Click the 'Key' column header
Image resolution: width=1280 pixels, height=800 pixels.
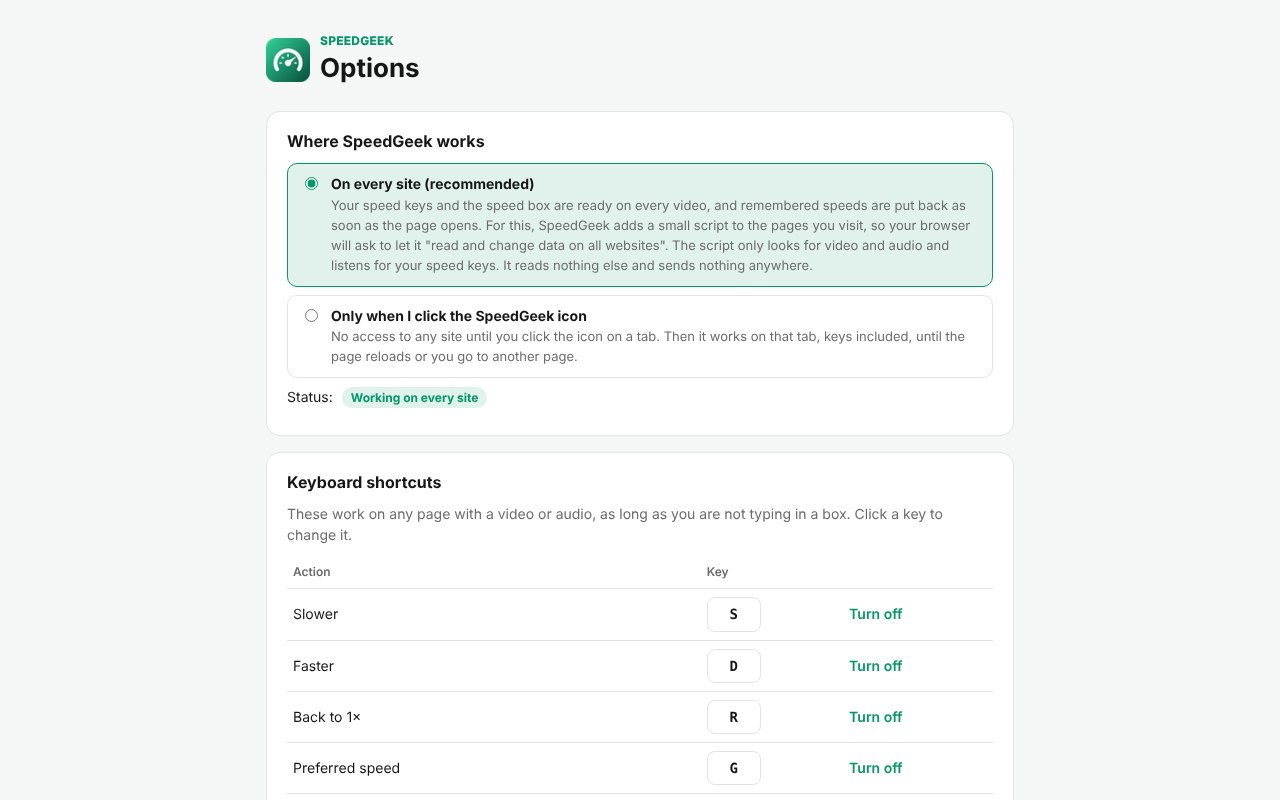[718, 572]
